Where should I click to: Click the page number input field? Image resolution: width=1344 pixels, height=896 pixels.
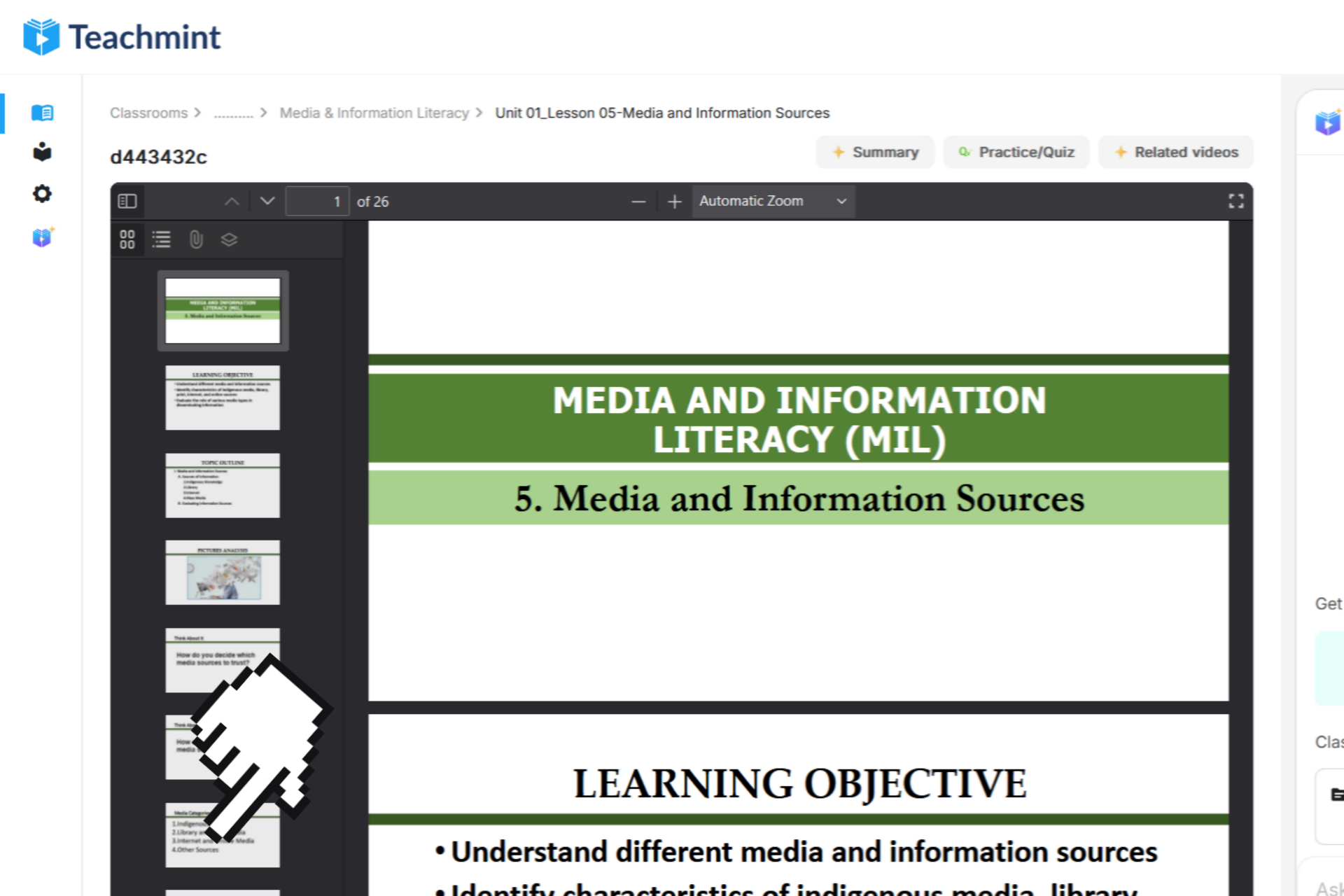[x=317, y=202]
